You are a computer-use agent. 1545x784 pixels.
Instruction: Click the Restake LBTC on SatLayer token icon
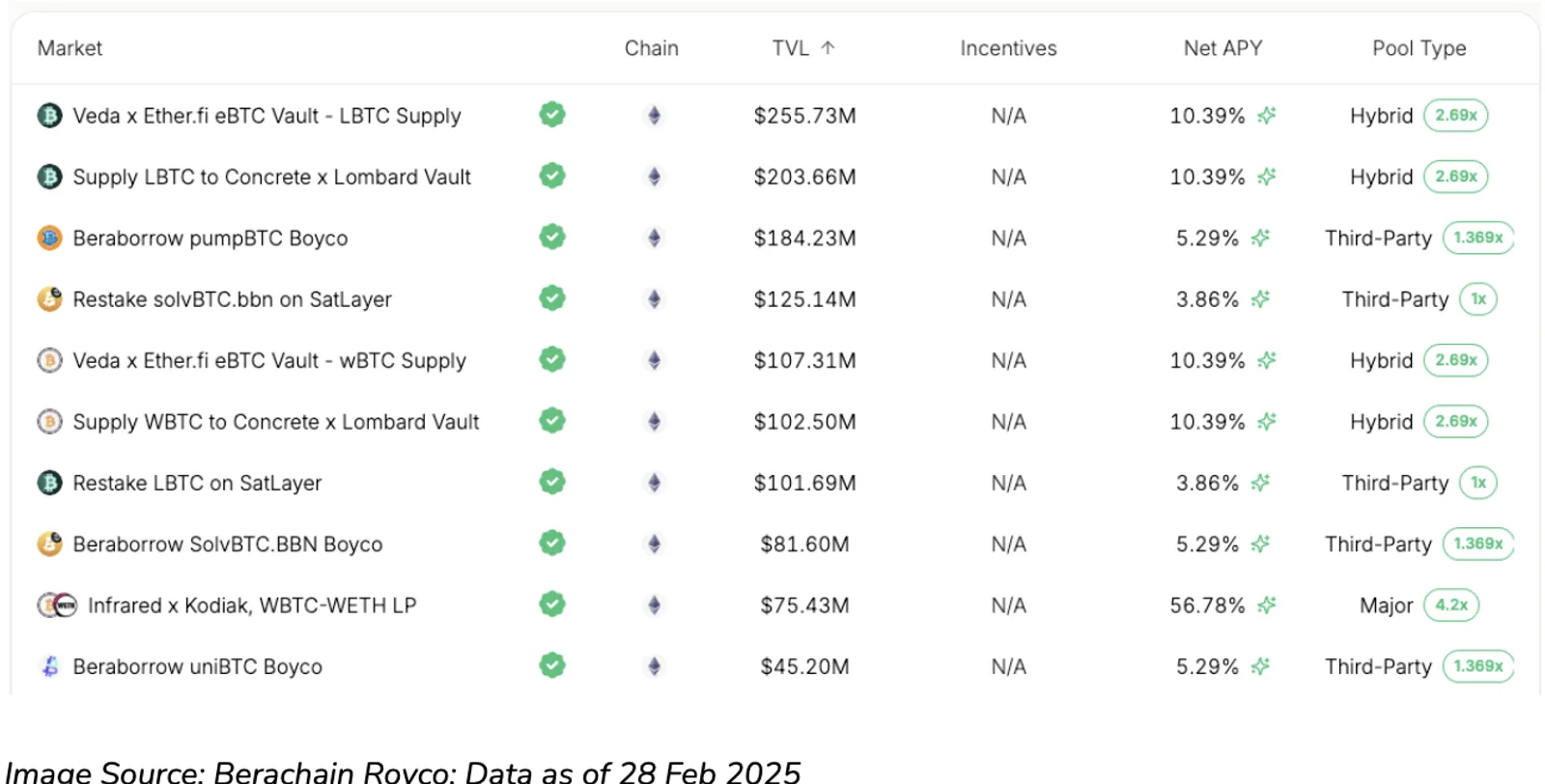49,483
